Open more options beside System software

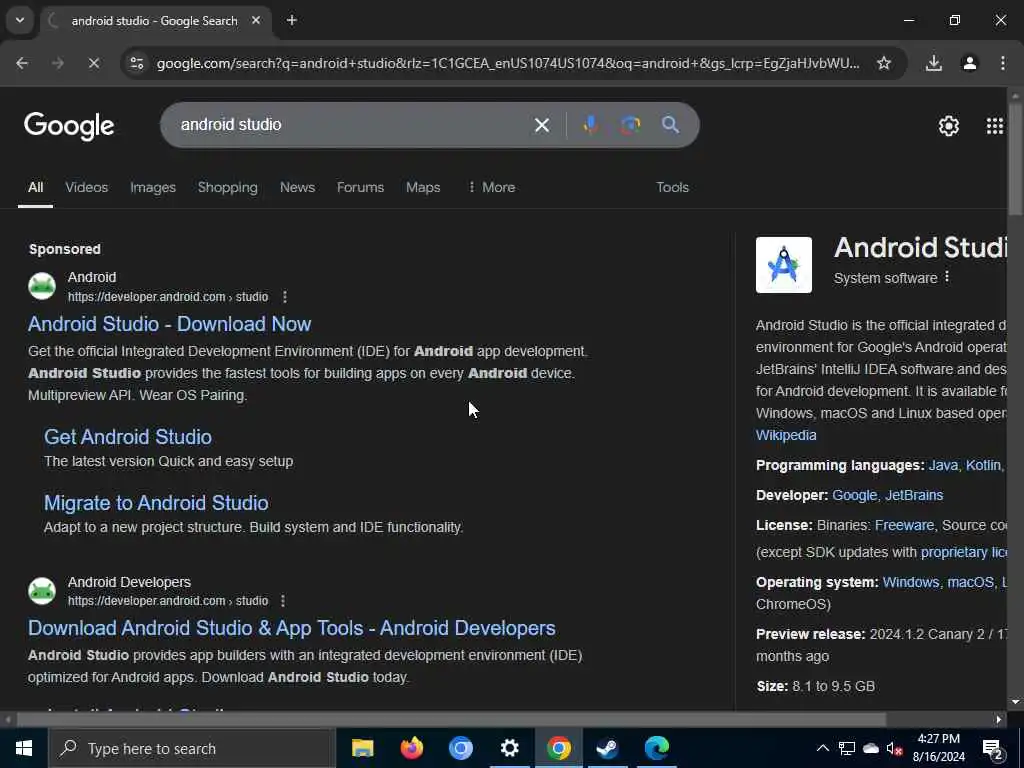pyautogui.click(x=947, y=278)
